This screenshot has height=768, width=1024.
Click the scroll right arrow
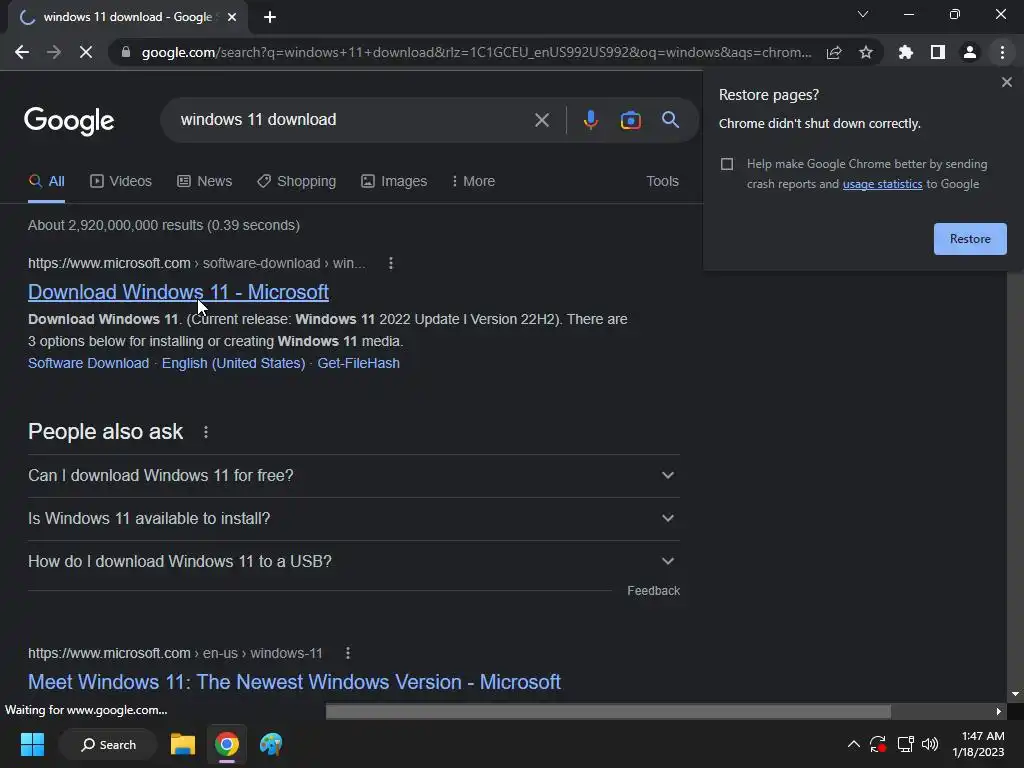[x=999, y=711]
